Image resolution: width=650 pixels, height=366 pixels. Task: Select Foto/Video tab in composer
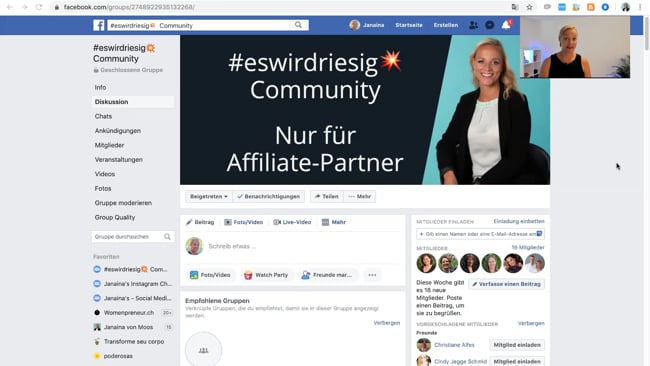coord(244,222)
